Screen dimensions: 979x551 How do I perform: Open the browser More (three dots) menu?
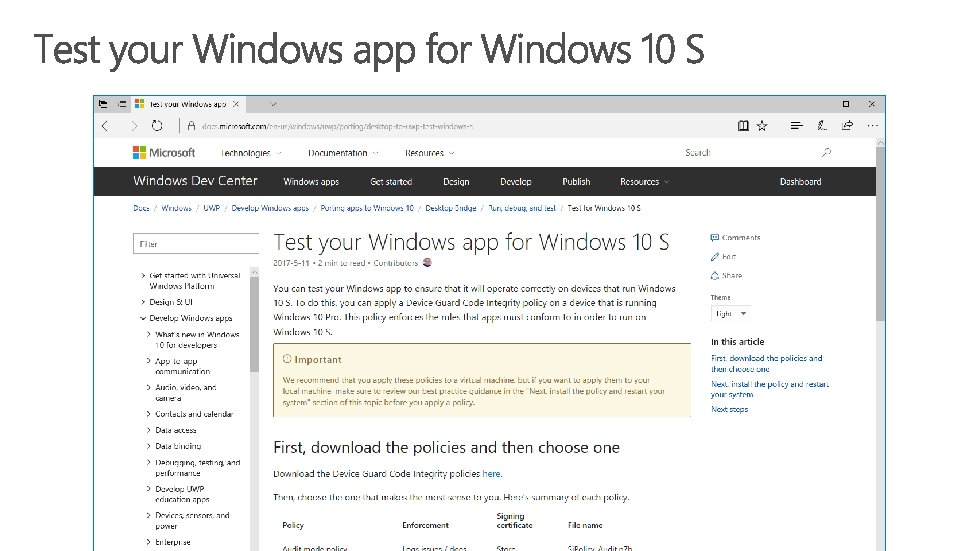click(x=873, y=125)
